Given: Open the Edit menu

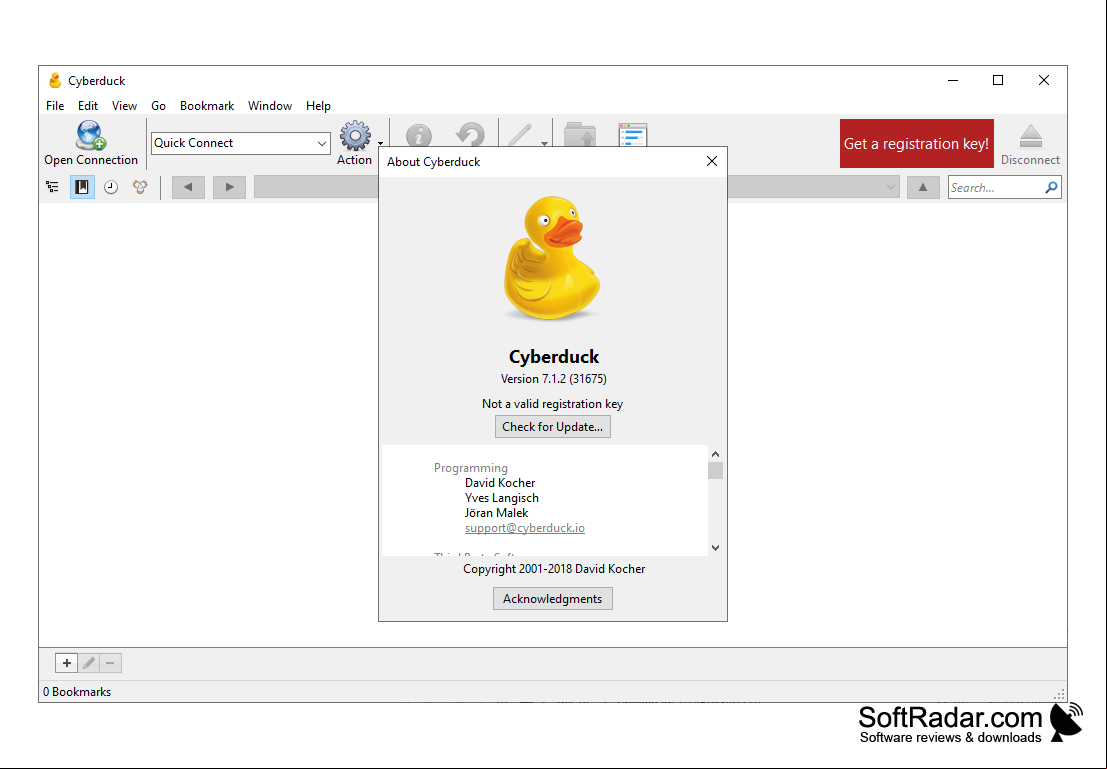Looking at the screenshot, I should coord(88,106).
